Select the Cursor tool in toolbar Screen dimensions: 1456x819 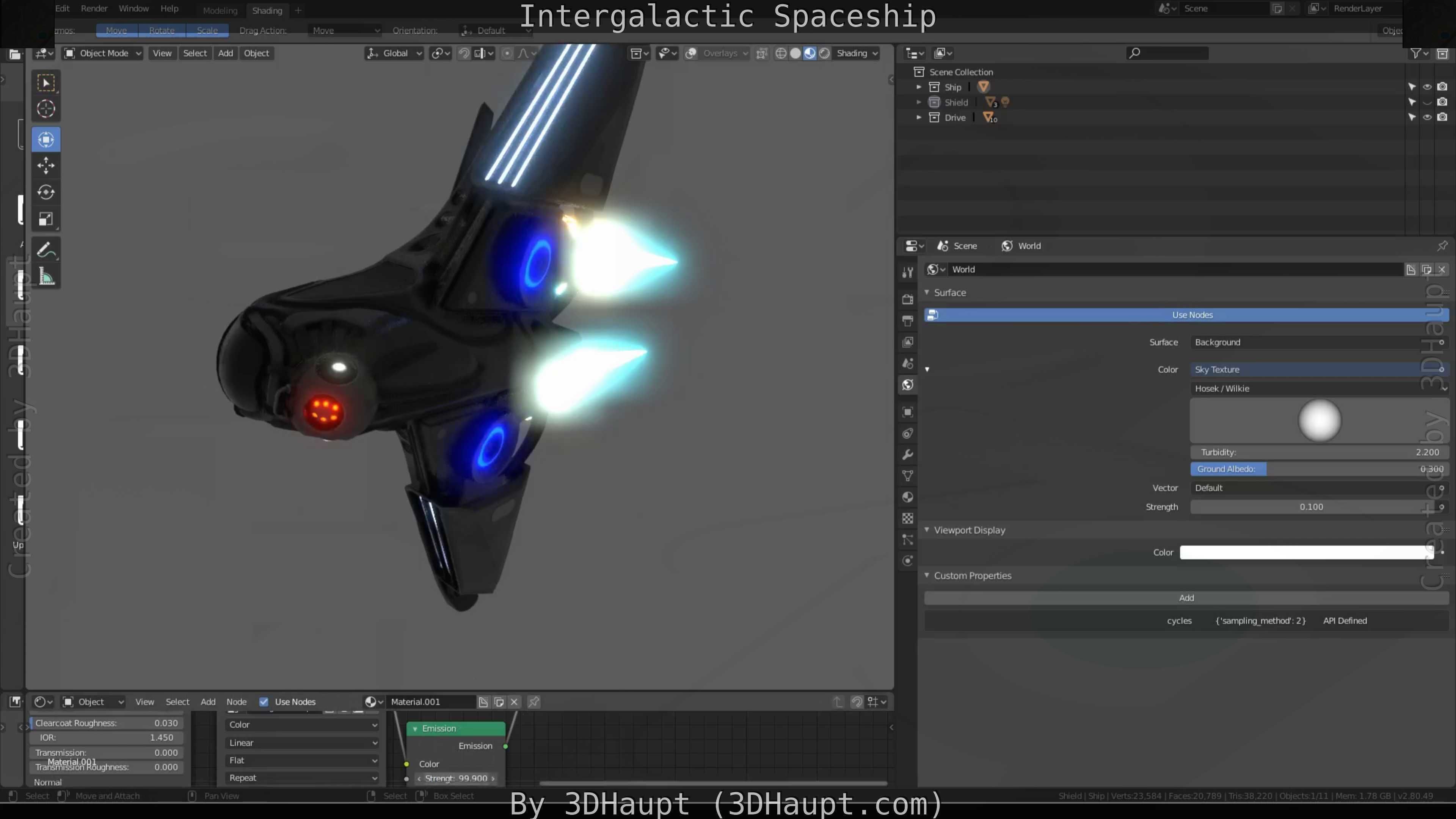point(46,108)
